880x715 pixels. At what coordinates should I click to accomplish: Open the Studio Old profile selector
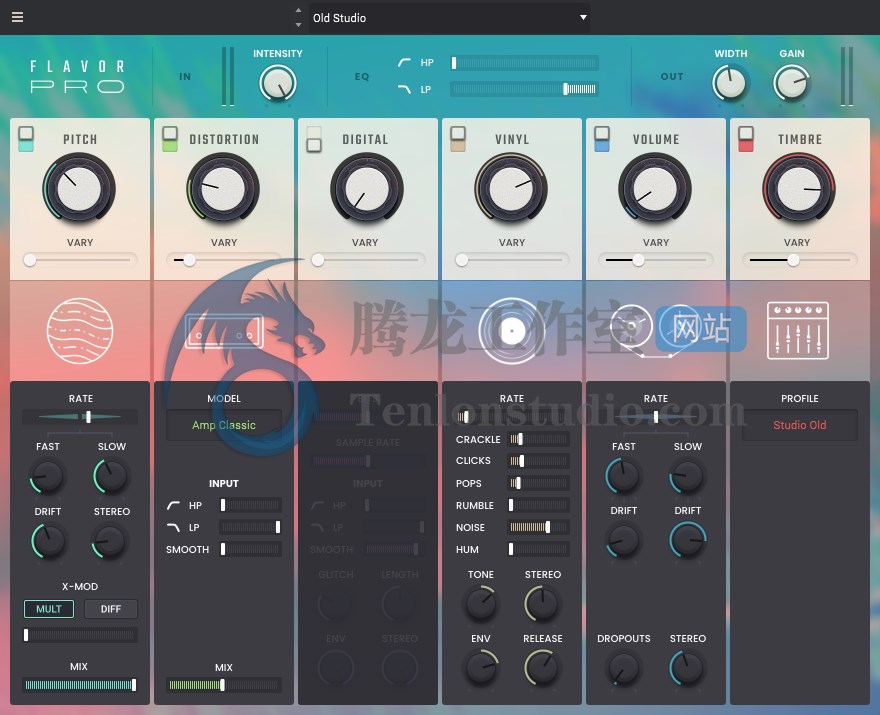(x=800, y=425)
